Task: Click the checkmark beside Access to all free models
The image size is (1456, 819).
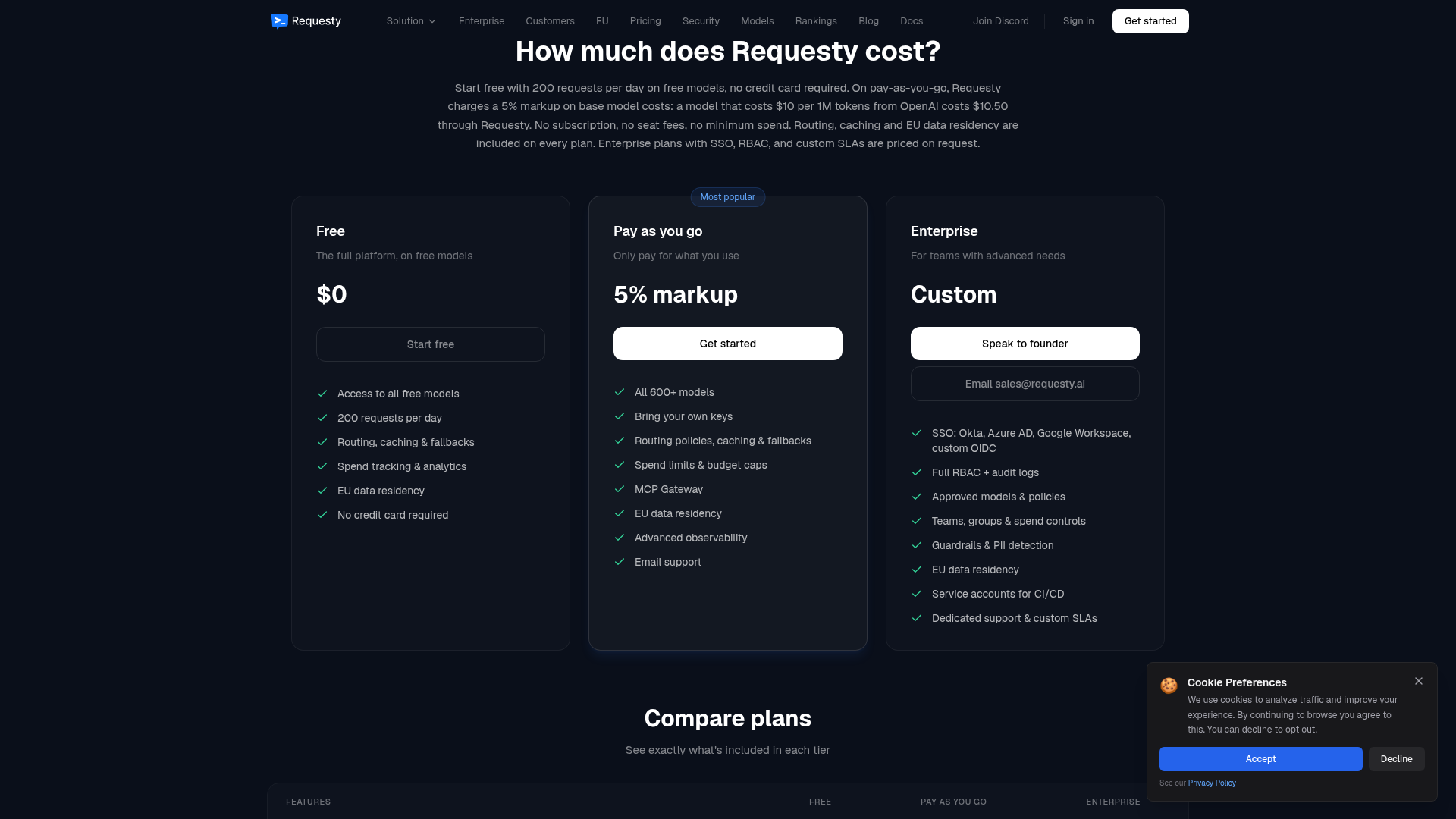Action: pyautogui.click(x=322, y=394)
